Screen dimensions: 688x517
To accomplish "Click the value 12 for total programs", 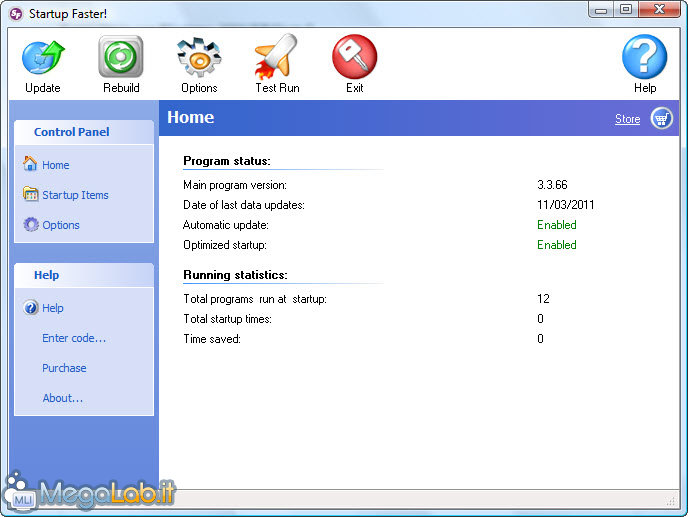I will click(x=543, y=299).
